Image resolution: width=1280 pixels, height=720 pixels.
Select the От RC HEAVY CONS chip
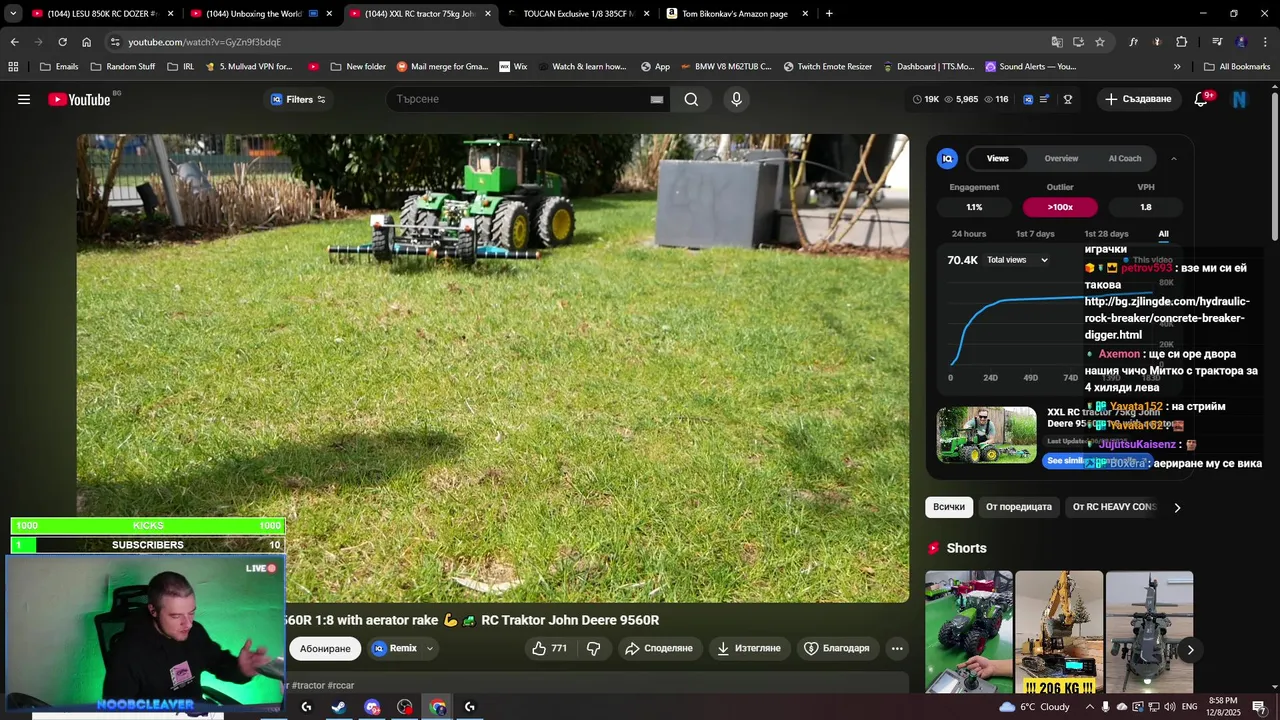coord(1114,507)
